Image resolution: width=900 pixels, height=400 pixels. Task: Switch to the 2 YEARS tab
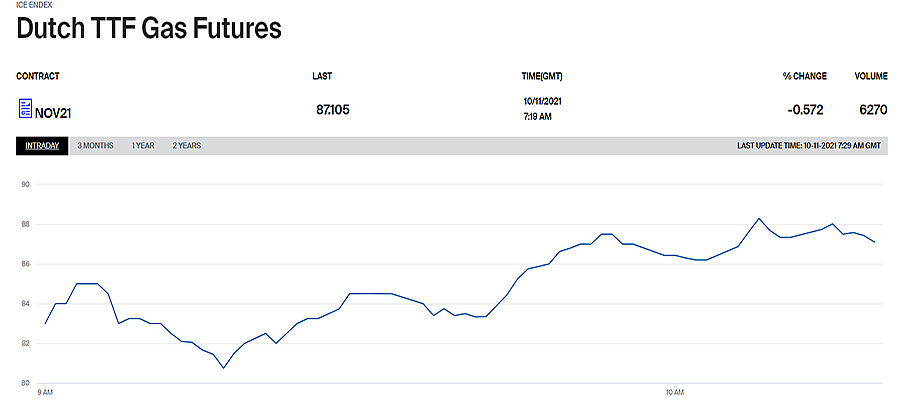187,146
